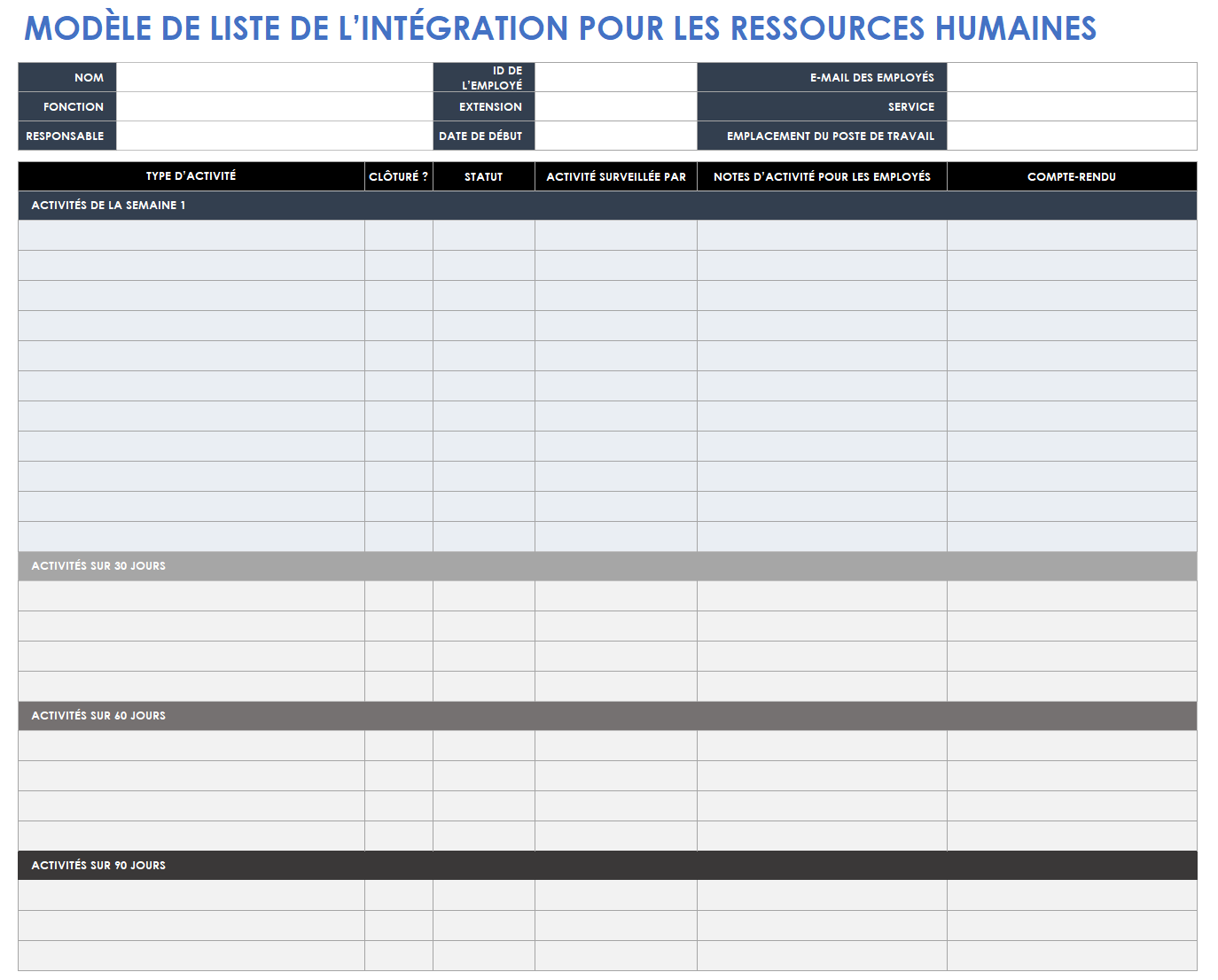
Task: Select the EXTENSION label cell
Action: tap(484, 106)
